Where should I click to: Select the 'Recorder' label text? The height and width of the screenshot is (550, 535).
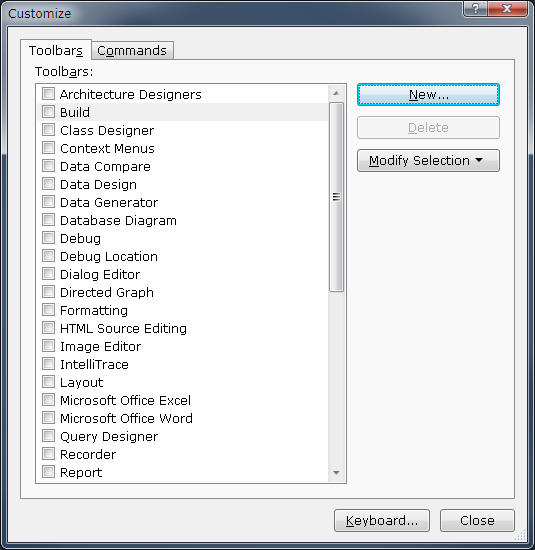pos(88,455)
